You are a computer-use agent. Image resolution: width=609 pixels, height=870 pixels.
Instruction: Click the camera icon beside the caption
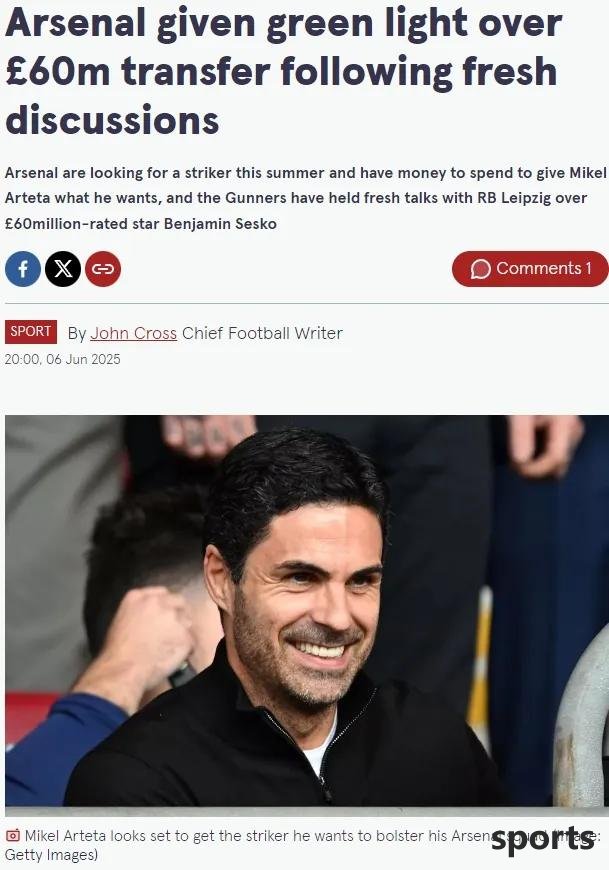point(13,836)
